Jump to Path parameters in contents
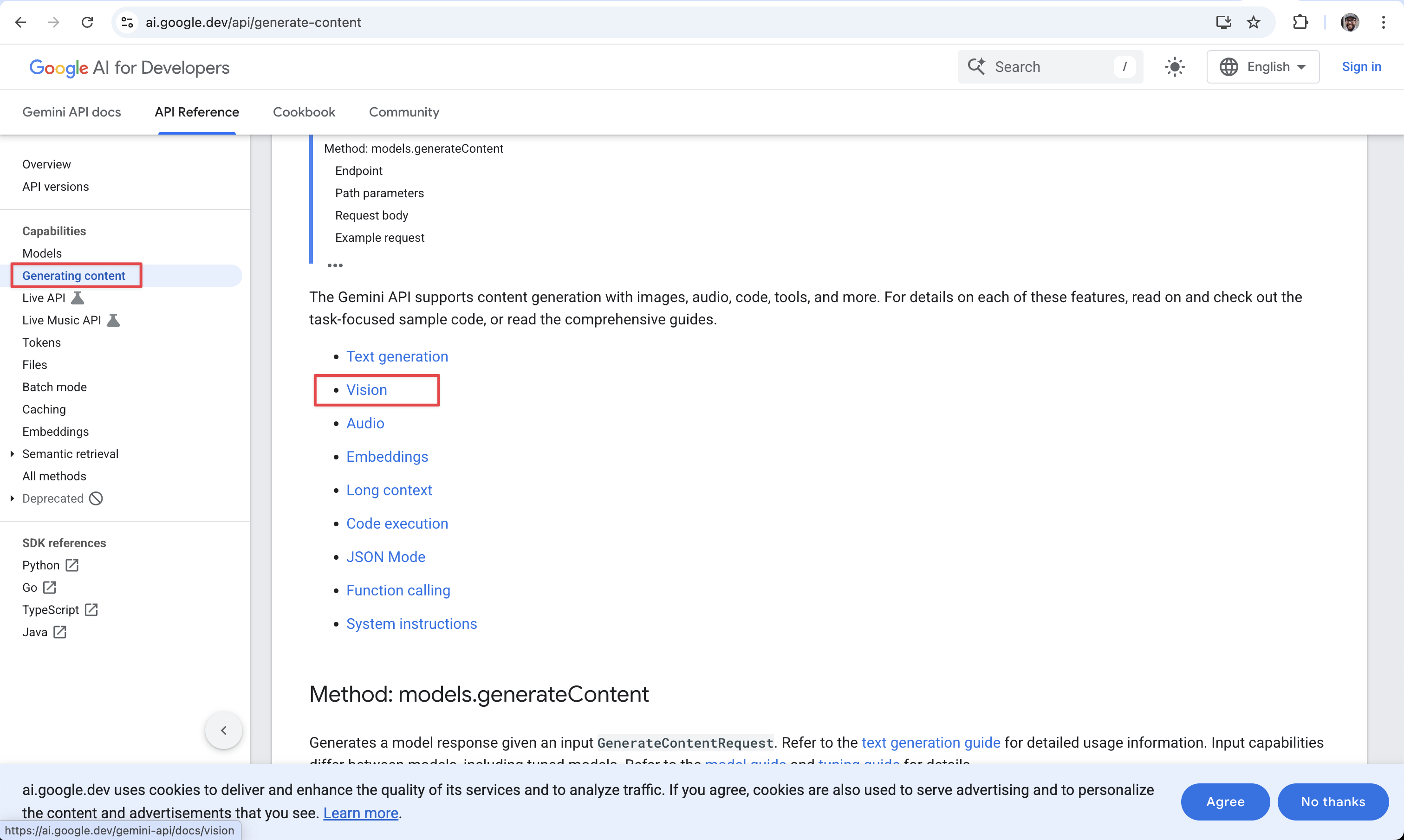 [379, 193]
